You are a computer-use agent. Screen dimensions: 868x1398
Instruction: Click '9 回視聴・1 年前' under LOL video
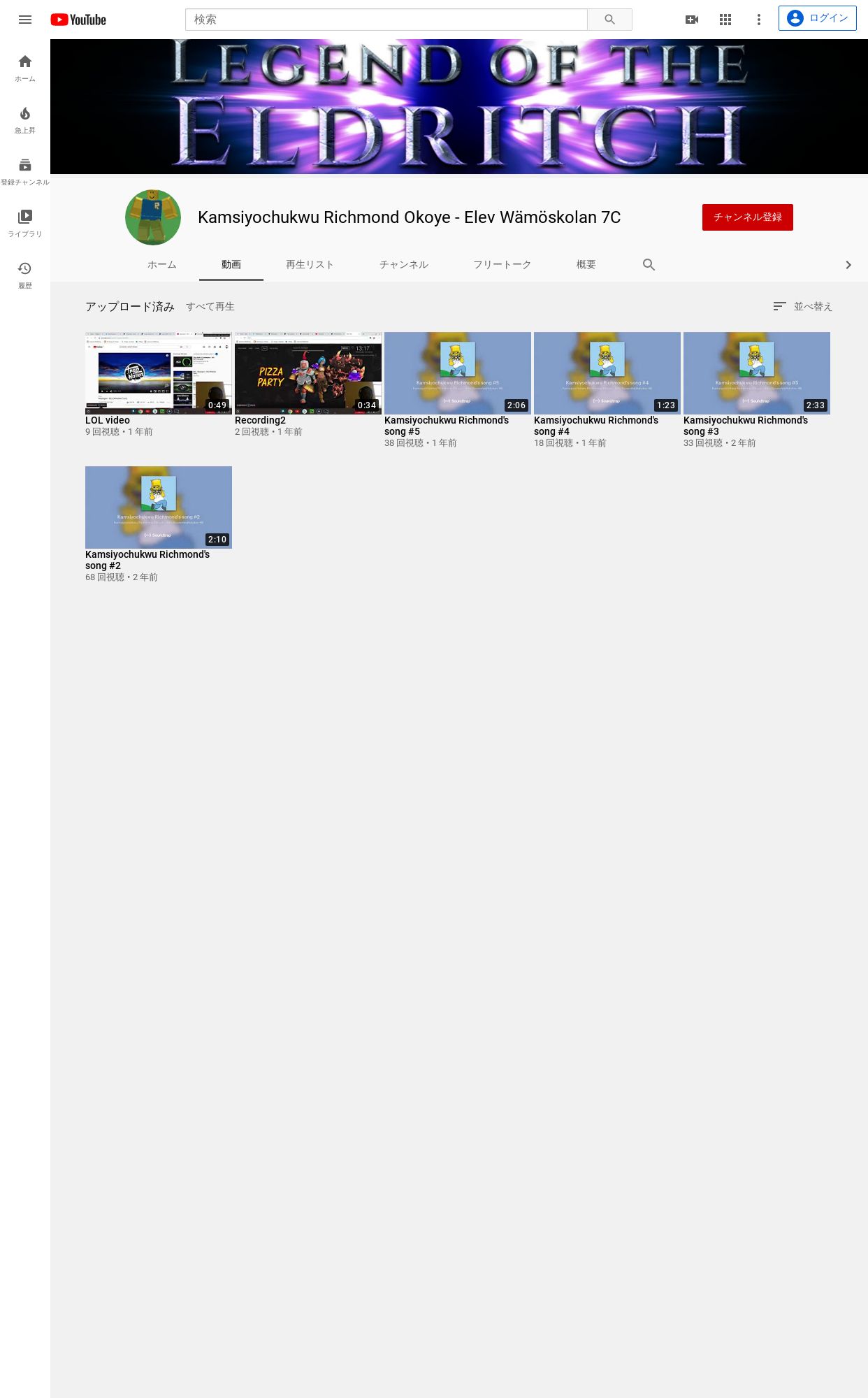pyautogui.click(x=119, y=432)
